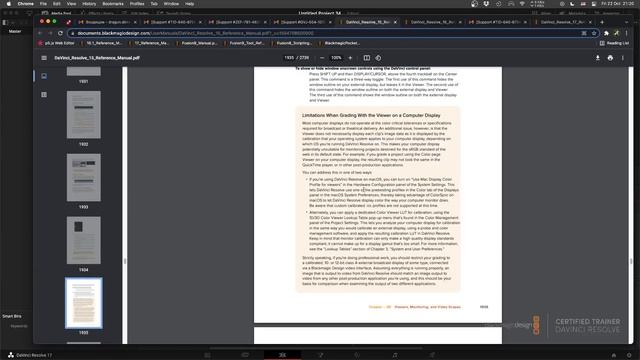Open the Chrome File menu
Image resolution: width=640 pixels, height=360 pixels.
tap(43, 4)
